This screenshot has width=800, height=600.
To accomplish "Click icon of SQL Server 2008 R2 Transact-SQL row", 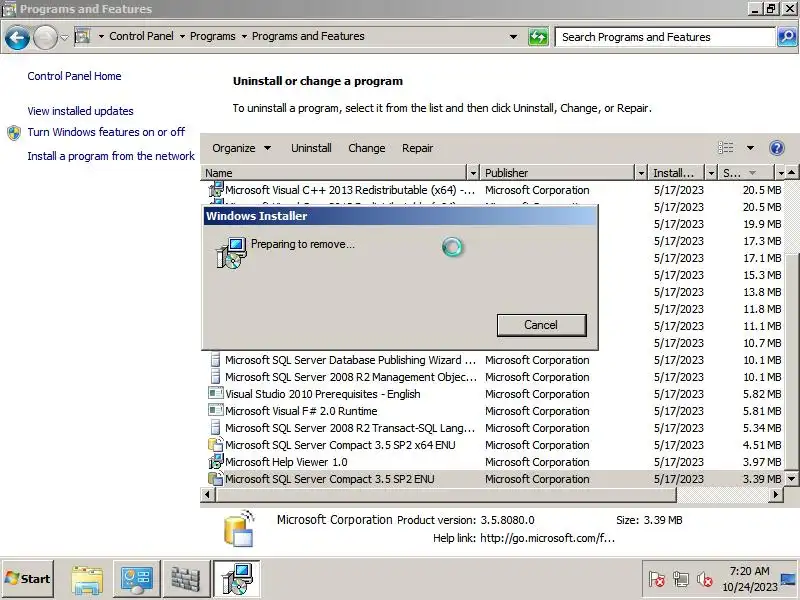I will point(216,428).
